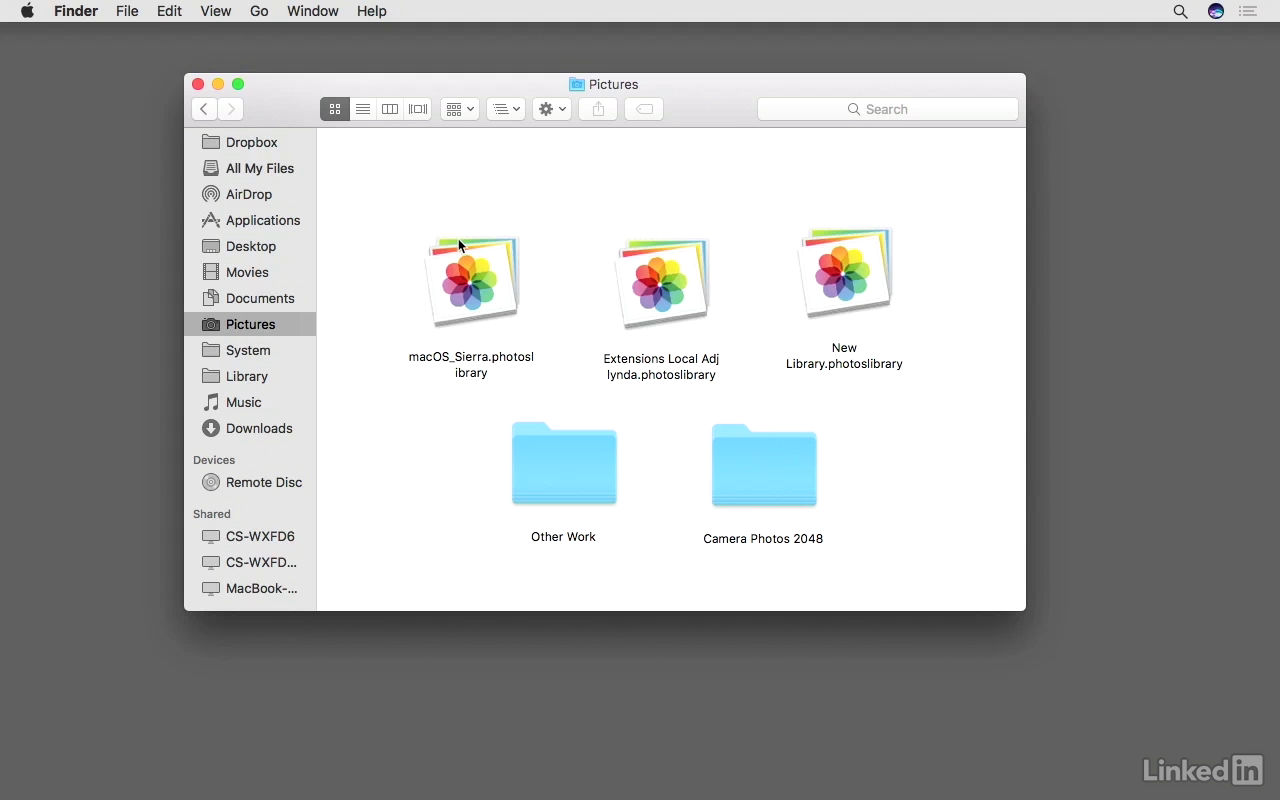1280x800 pixels.
Task: Click the Pictures title folder icon
Action: pyautogui.click(x=577, y=84)
